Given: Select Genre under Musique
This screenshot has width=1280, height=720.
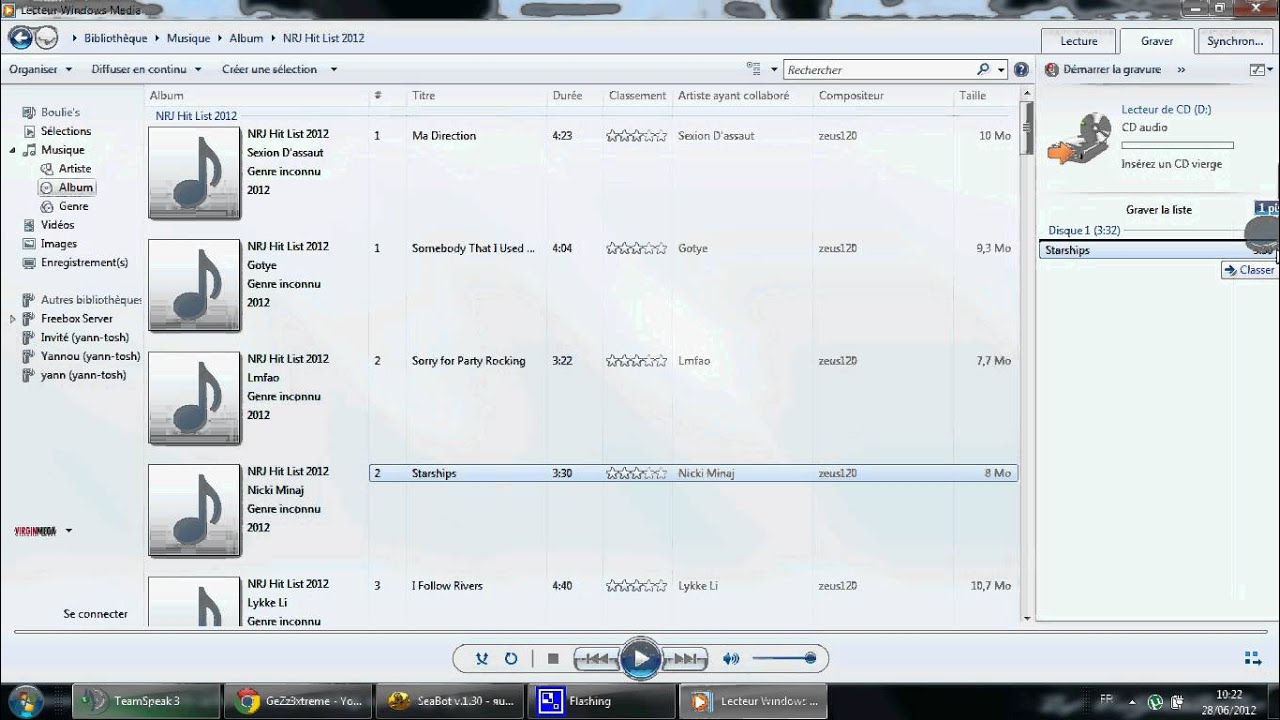Looking at the screenshot, I should coord(73,206).
